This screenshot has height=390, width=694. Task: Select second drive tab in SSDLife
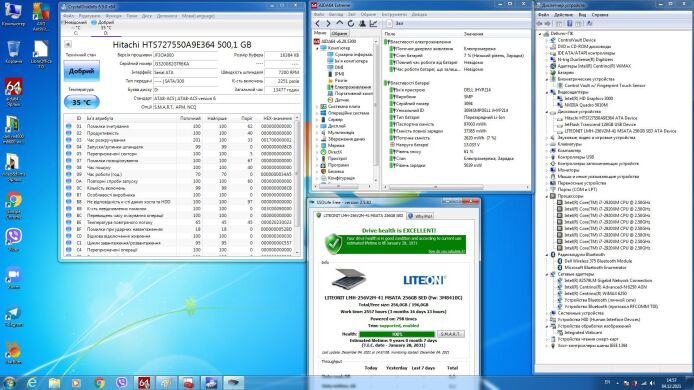point(420,216)
